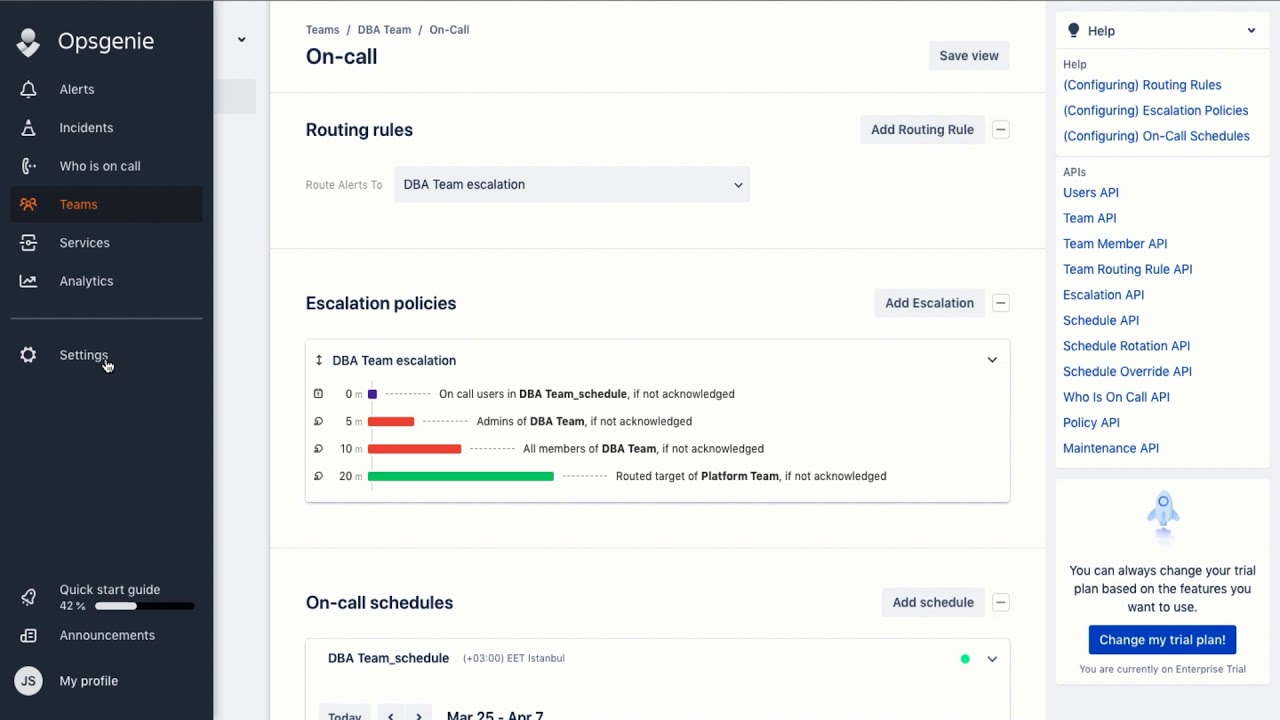Open Incidents in the sidebar menu
Viewport: 1280px width, 720px height.
[86, 128]
